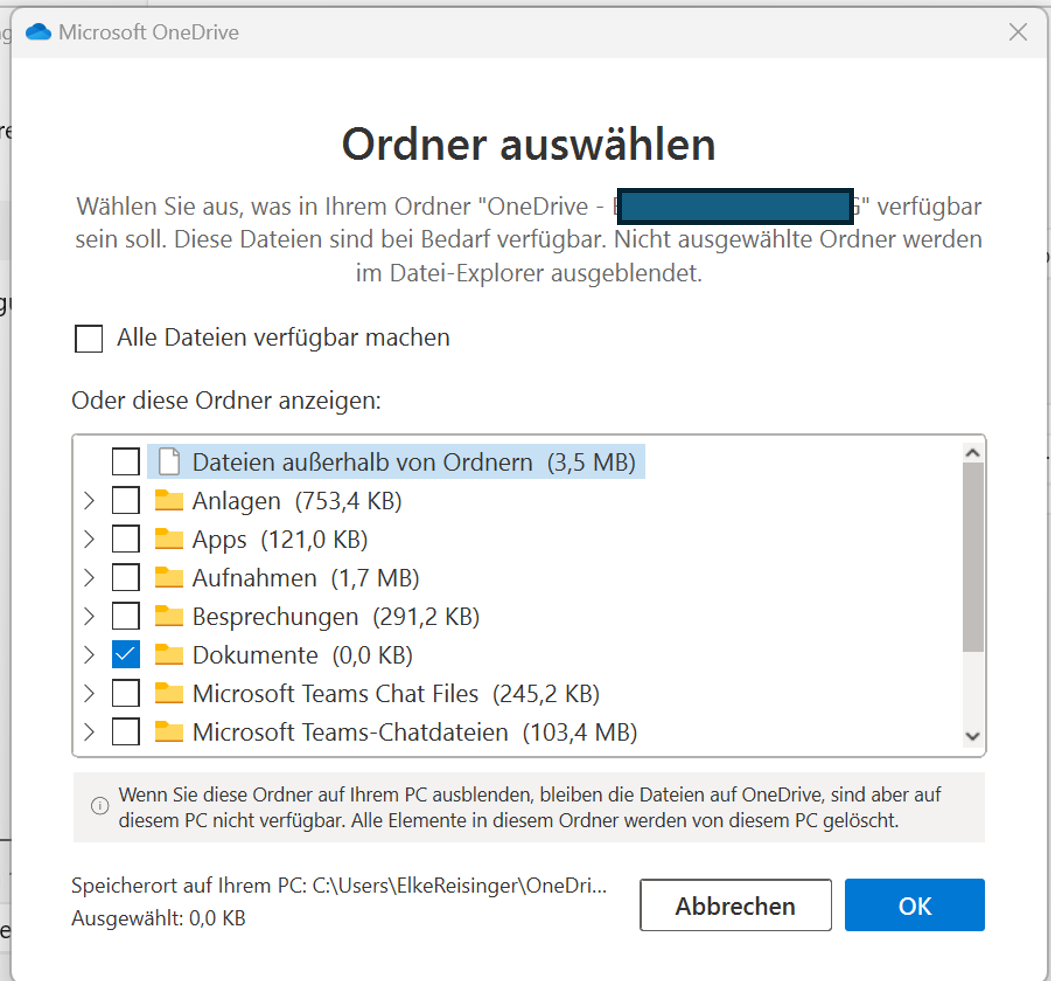Uncheck the Dokumente folder checkbox

point(125,654)
